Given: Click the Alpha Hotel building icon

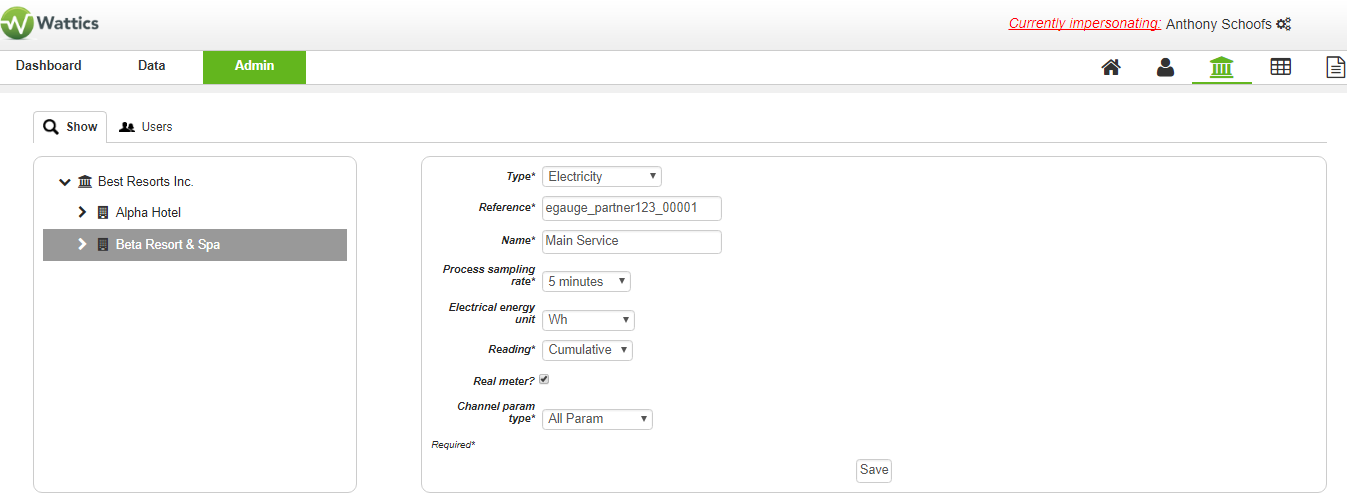Looking at the screenshot, I should coord(102,213).
